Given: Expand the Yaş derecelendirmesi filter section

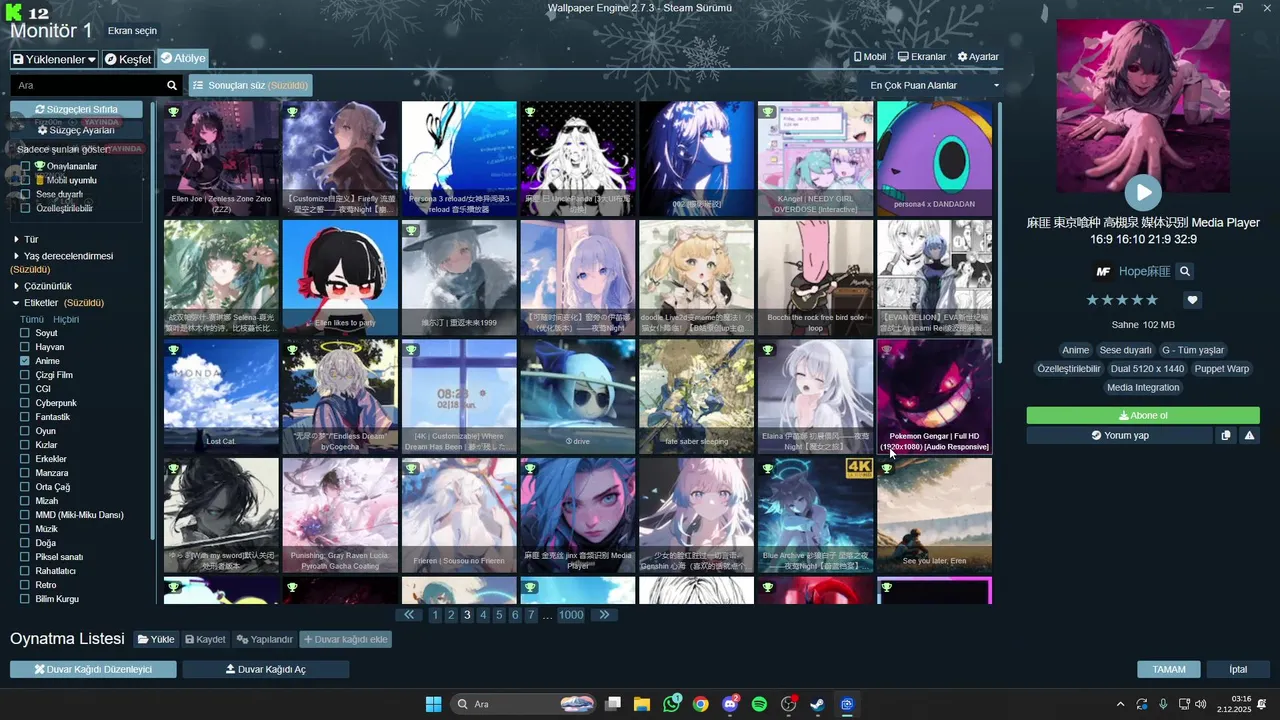Looking at the screenshot, I should pyautogui.click(x=62, y=256).
